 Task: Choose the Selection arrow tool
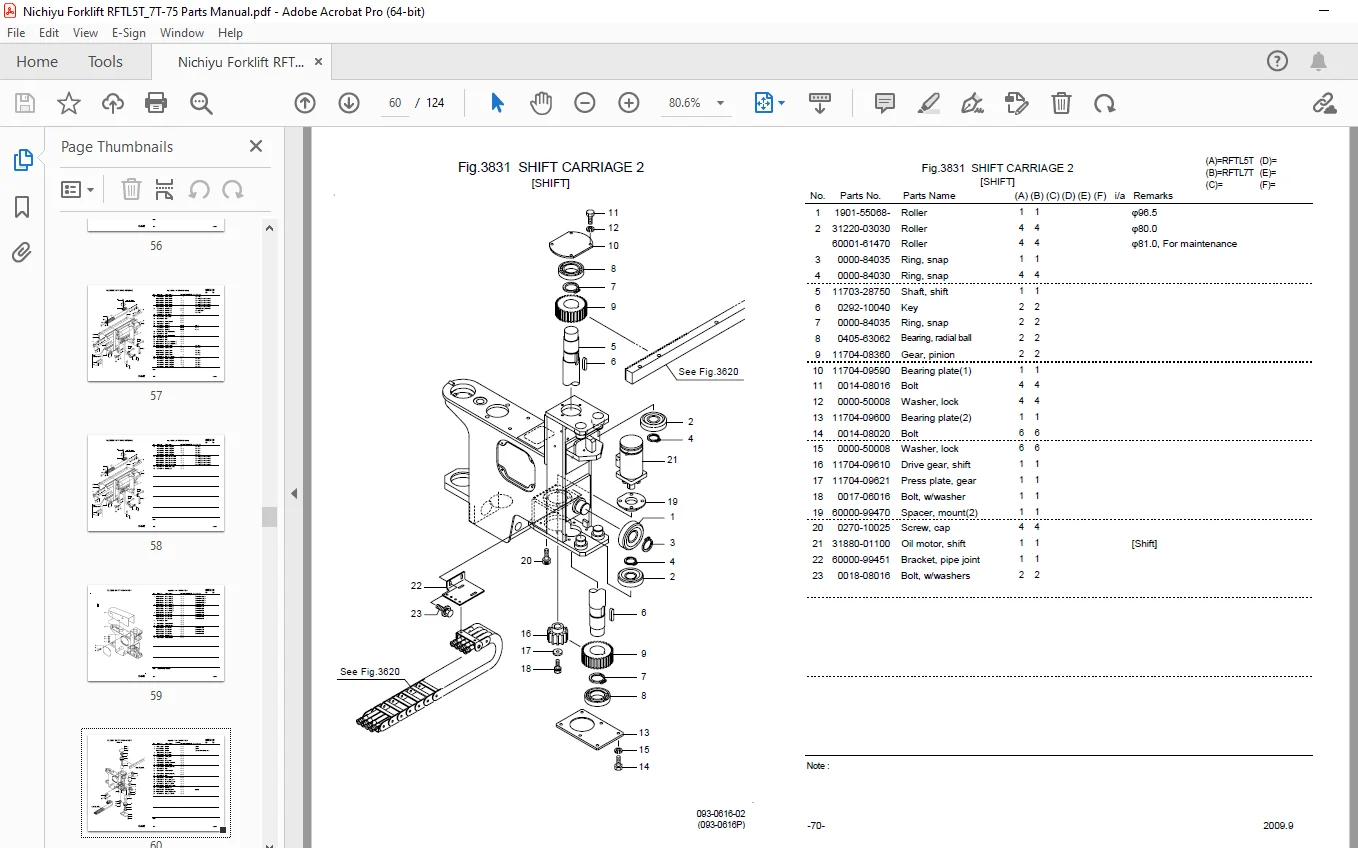point(497,103)
